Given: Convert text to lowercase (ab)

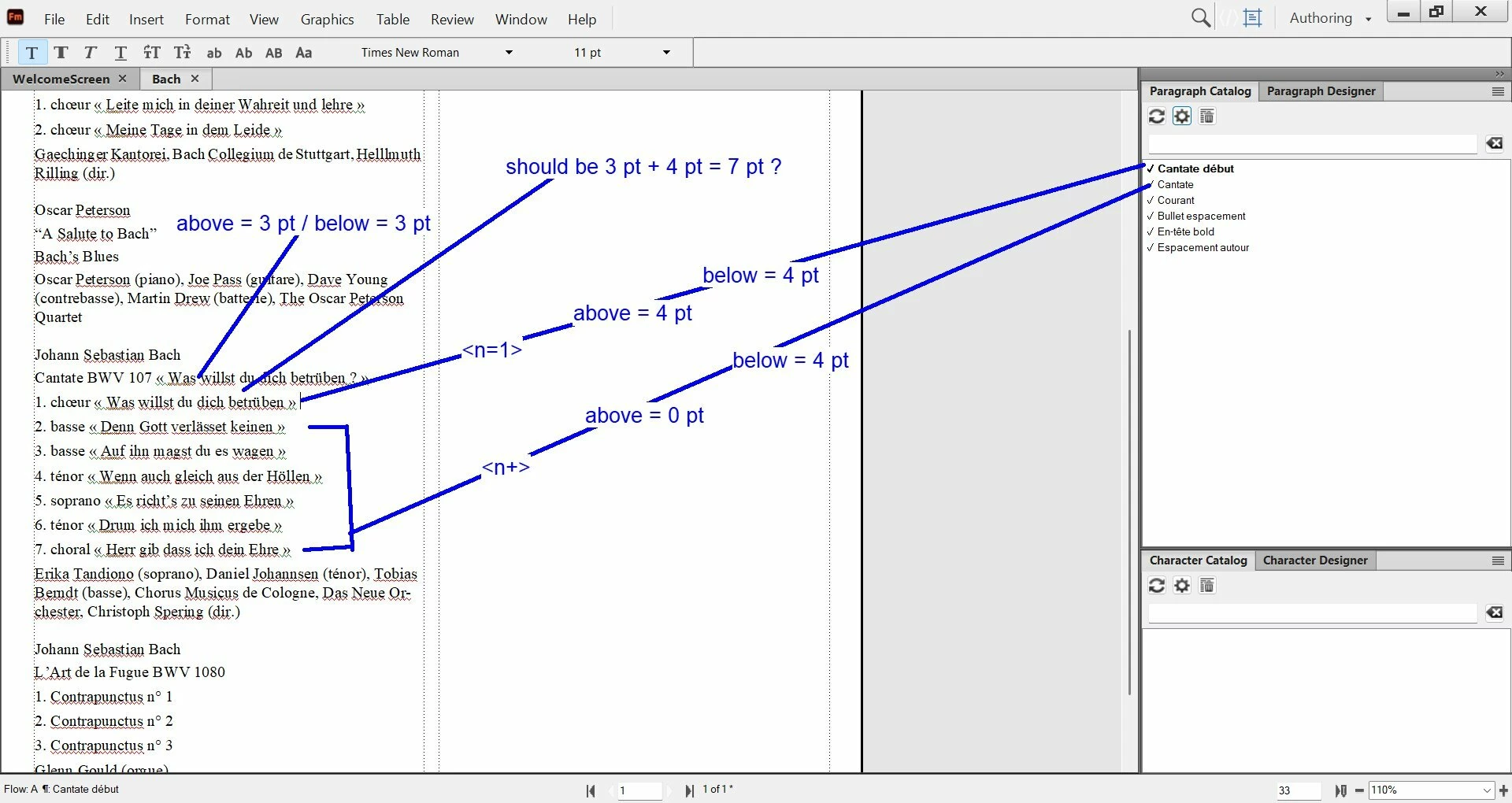Looking at the screenshot, I should pyautogui.click(x=213, y=53).
